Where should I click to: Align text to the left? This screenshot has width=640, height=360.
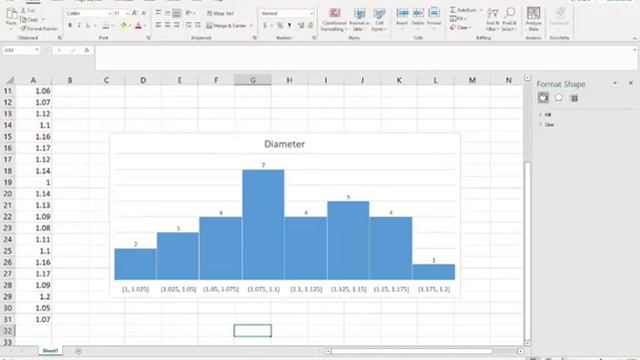(158, 25)
